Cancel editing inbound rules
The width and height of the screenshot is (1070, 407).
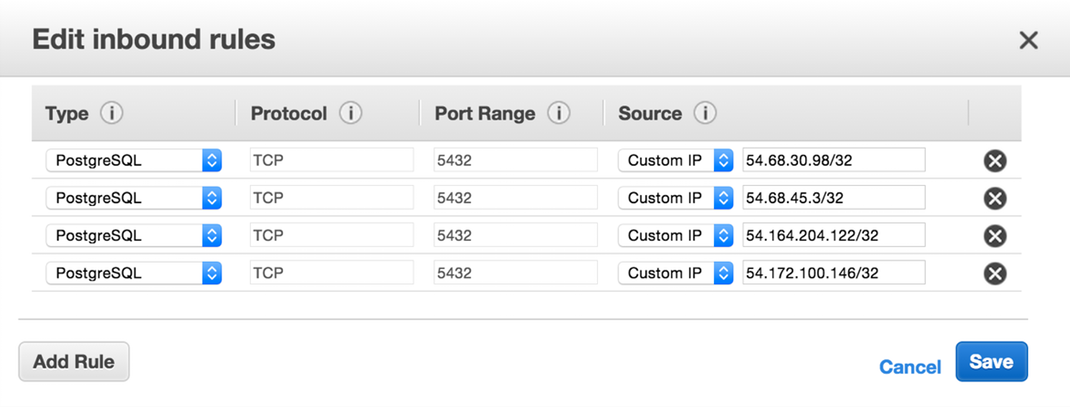pyautogui.click(x=910, y=367)
